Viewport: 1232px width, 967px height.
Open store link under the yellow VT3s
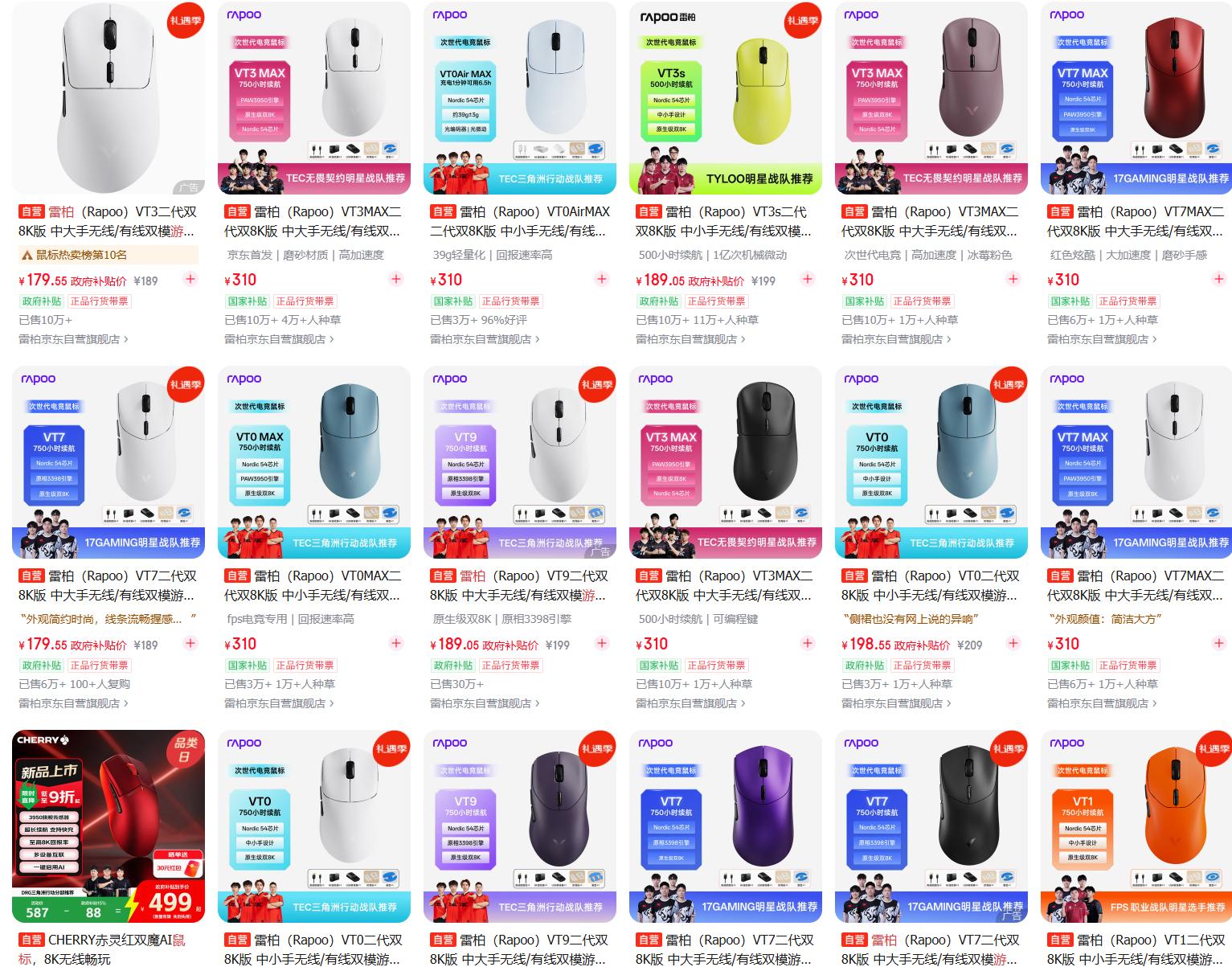(690, 339)
